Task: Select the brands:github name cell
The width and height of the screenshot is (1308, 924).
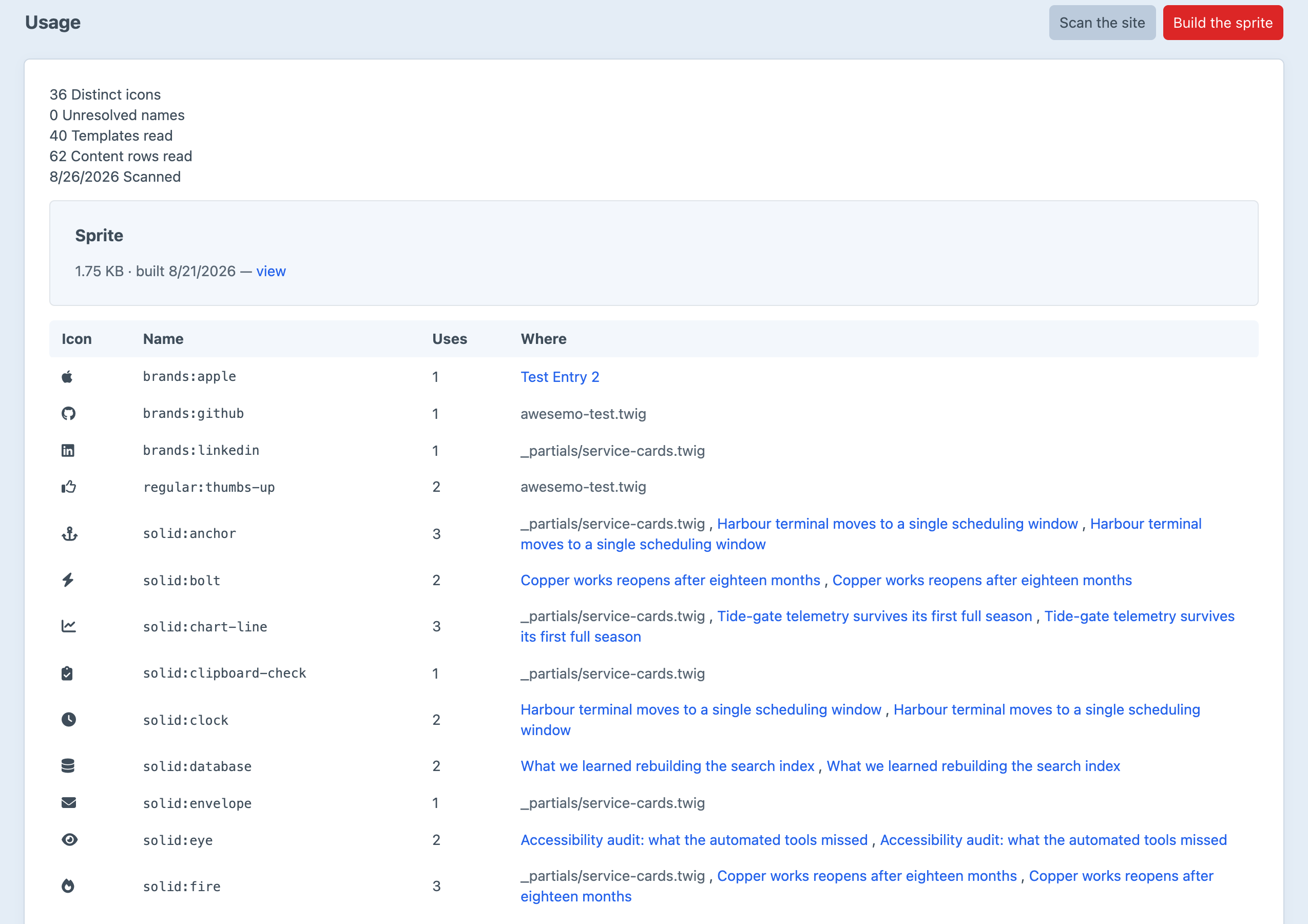Action: [x=193, y=414]
